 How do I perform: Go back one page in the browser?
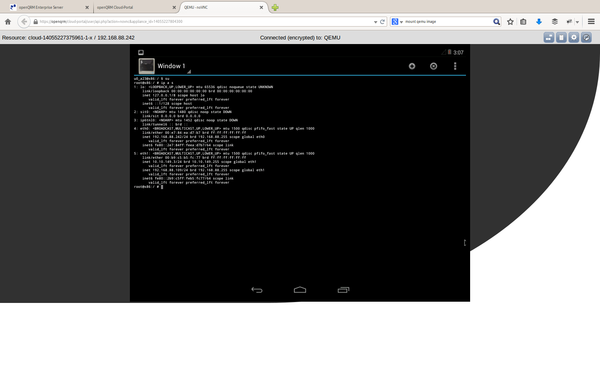click(24, 22)
